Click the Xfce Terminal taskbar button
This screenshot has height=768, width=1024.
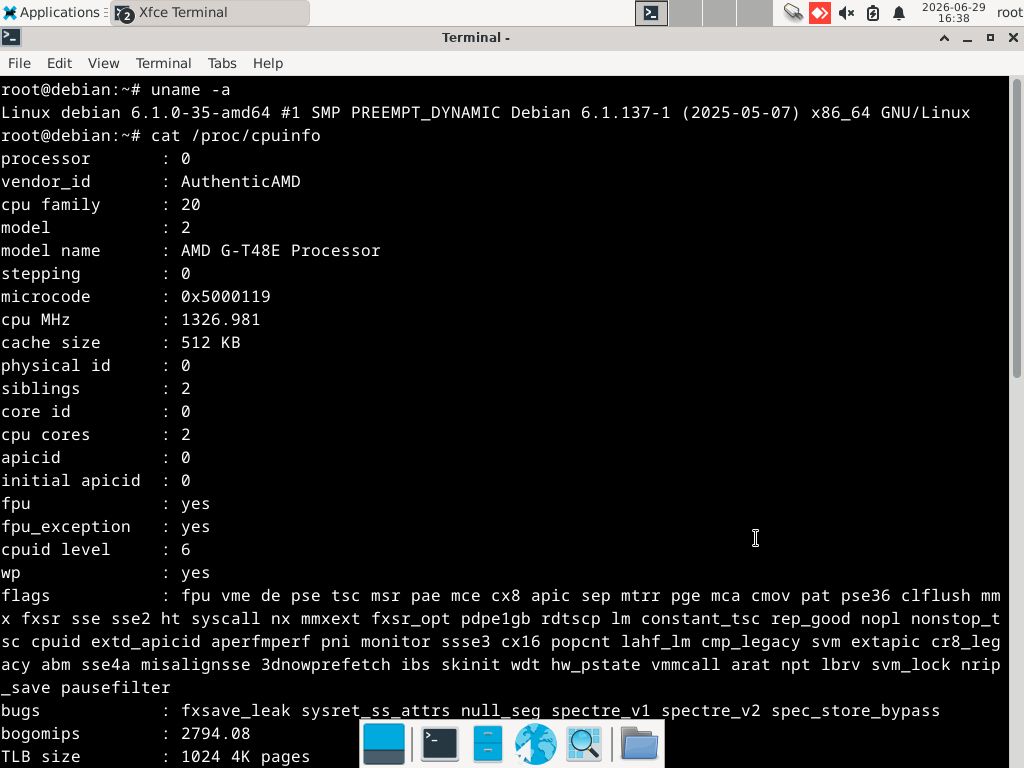pos(210,12)
